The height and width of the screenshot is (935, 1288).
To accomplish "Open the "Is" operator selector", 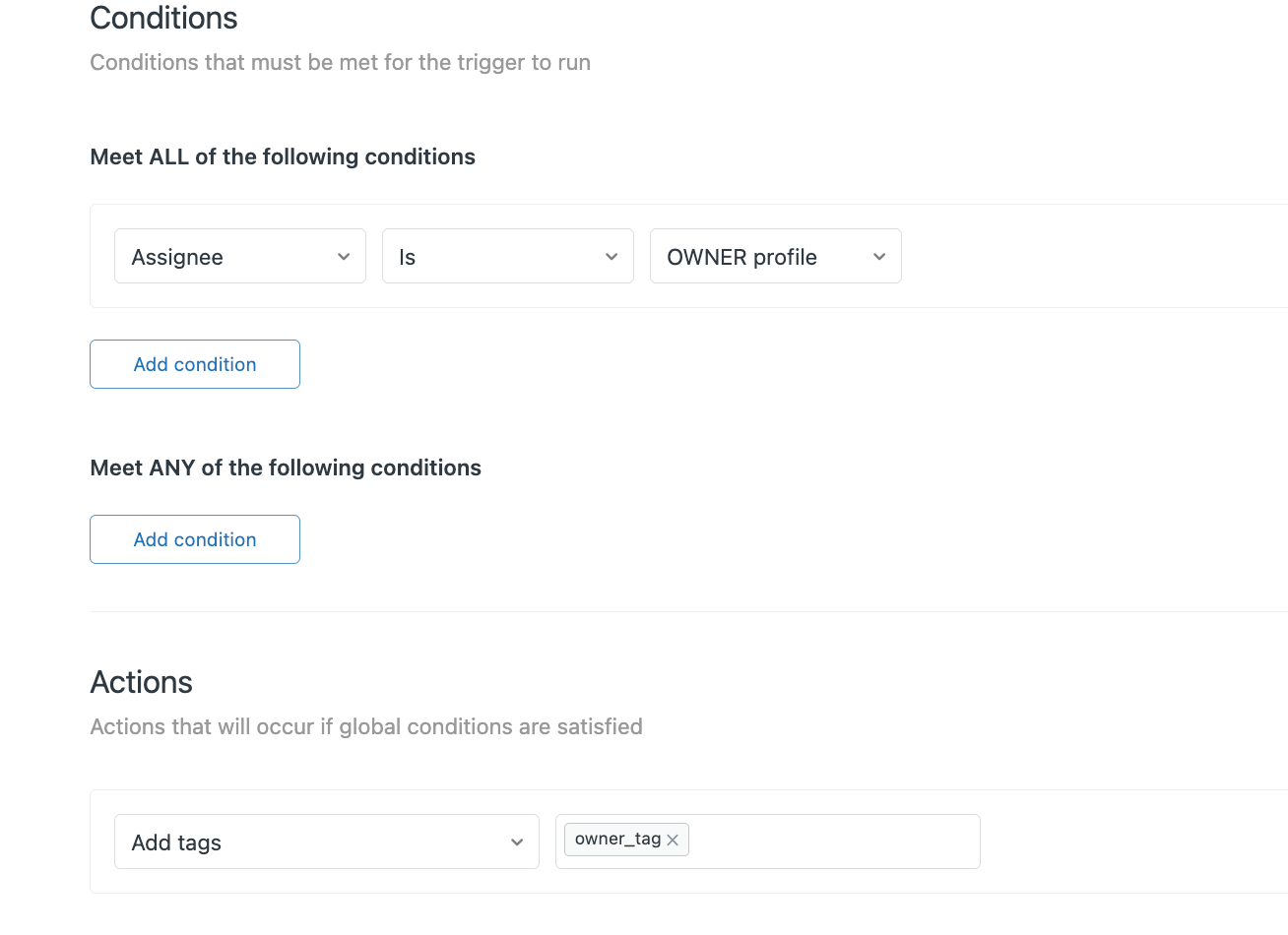I will click(x=494, y=257).
